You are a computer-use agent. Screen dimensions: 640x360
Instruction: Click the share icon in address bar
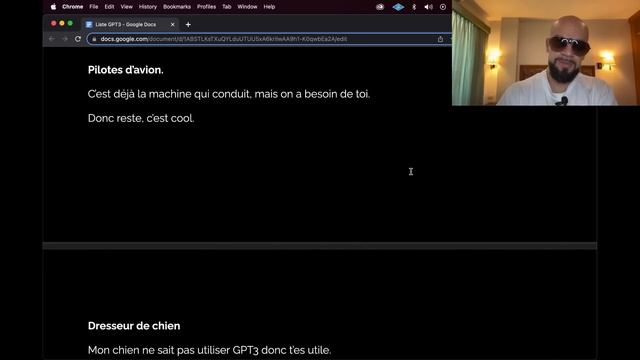440,39
